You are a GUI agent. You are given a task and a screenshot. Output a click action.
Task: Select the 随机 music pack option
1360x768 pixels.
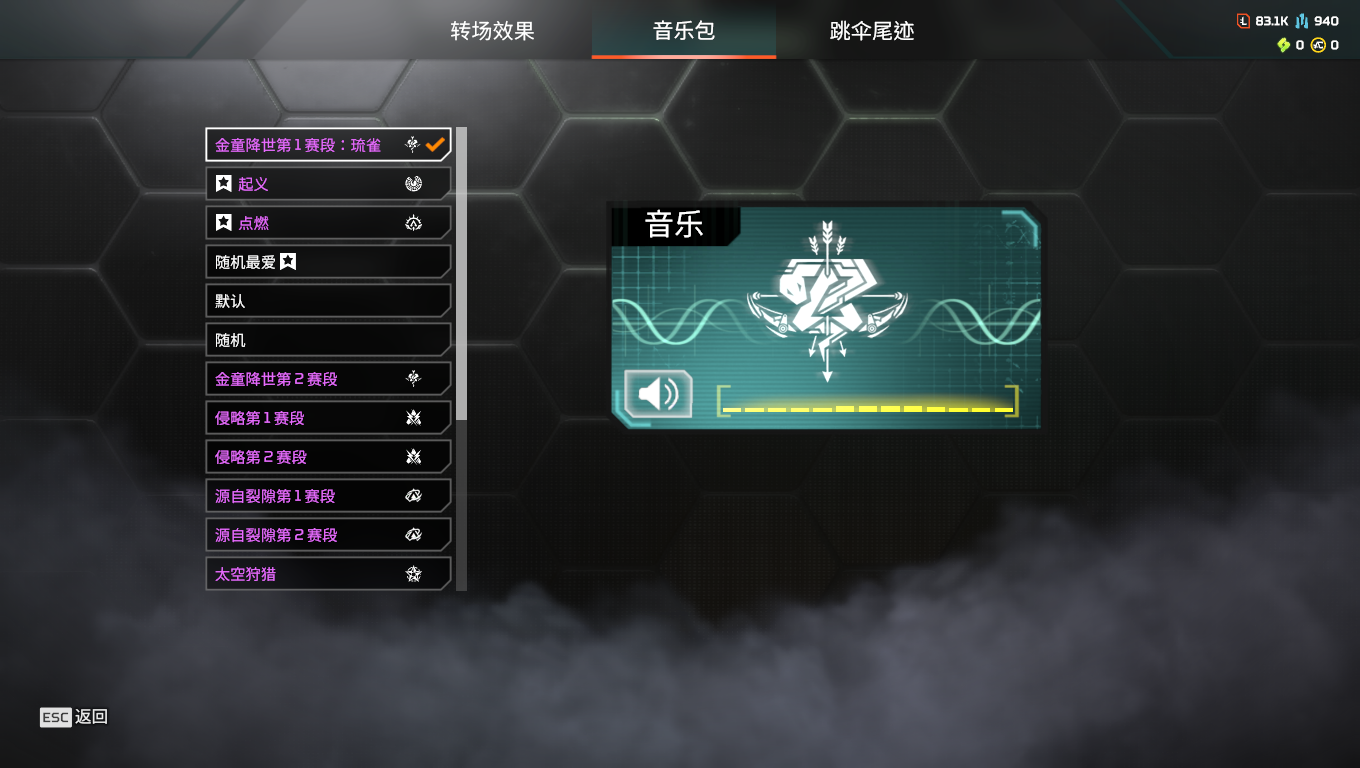point(328,340)
